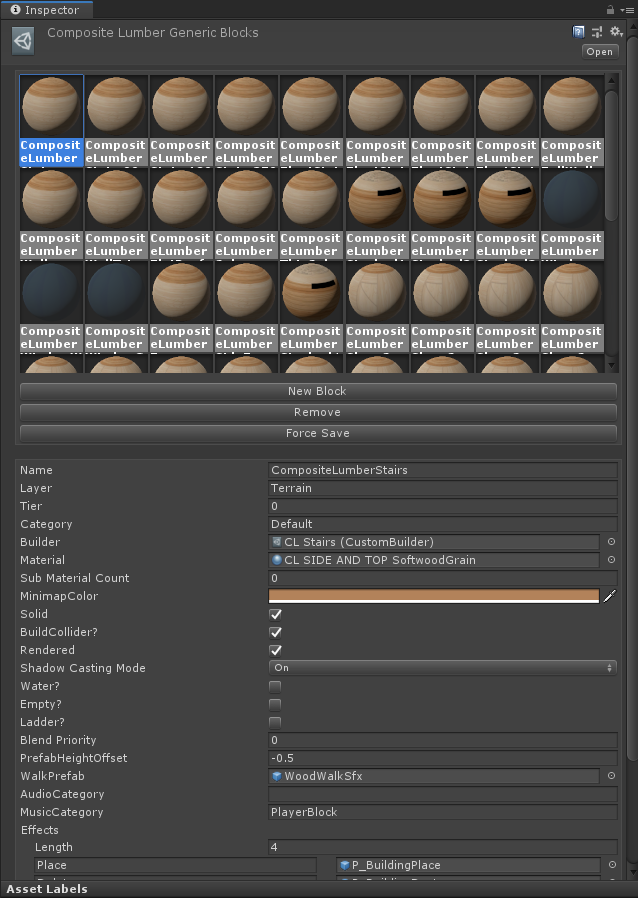Uncheck the BuildCollider? checkbox
This screenshot has height=898, width=638.
click(275, 632)
